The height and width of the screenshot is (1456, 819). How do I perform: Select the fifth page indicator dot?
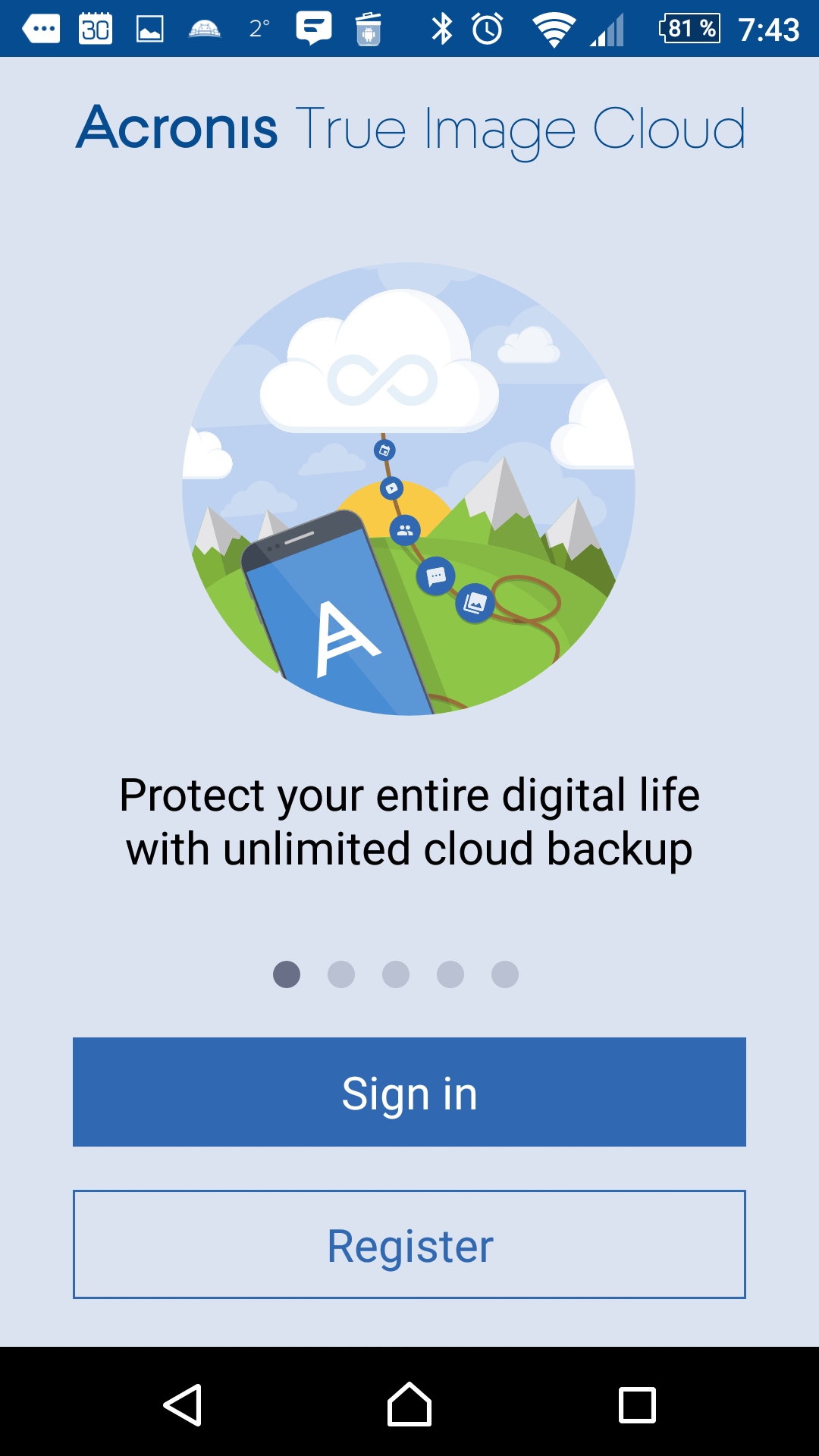505,974
